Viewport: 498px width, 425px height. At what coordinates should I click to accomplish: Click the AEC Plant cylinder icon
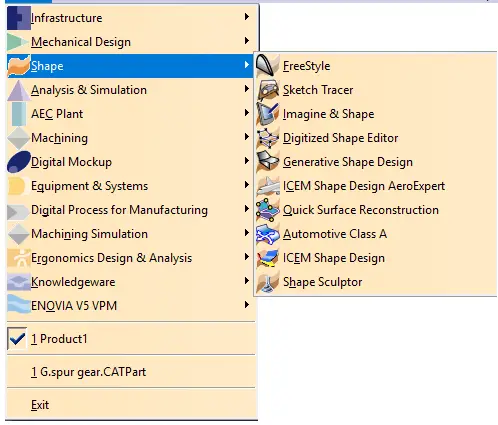tap(19, 114)
